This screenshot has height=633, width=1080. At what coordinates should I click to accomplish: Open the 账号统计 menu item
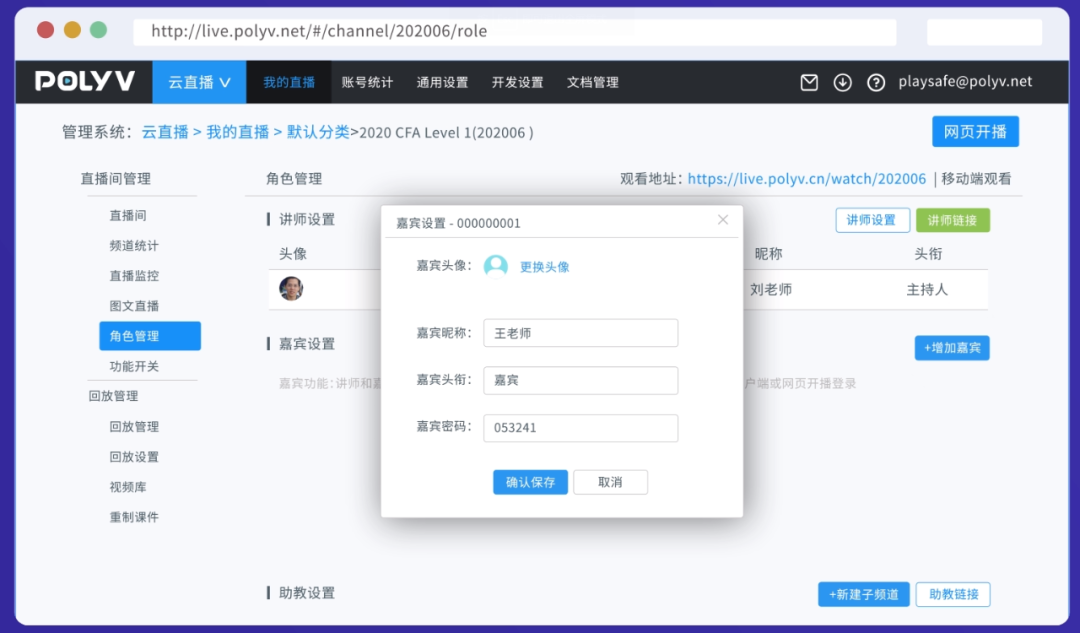tap(367, 82)
